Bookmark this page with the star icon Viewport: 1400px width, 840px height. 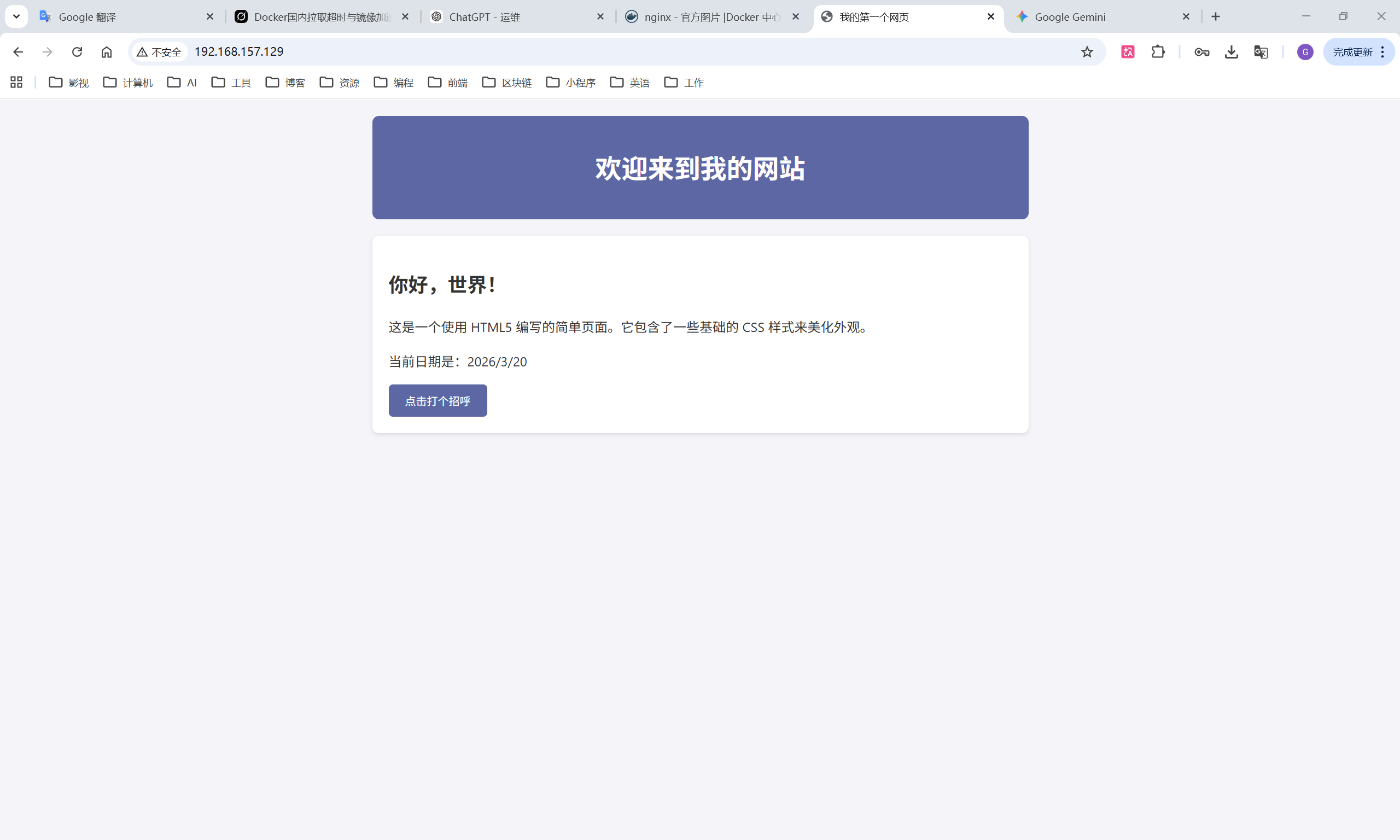[1087, 52]
